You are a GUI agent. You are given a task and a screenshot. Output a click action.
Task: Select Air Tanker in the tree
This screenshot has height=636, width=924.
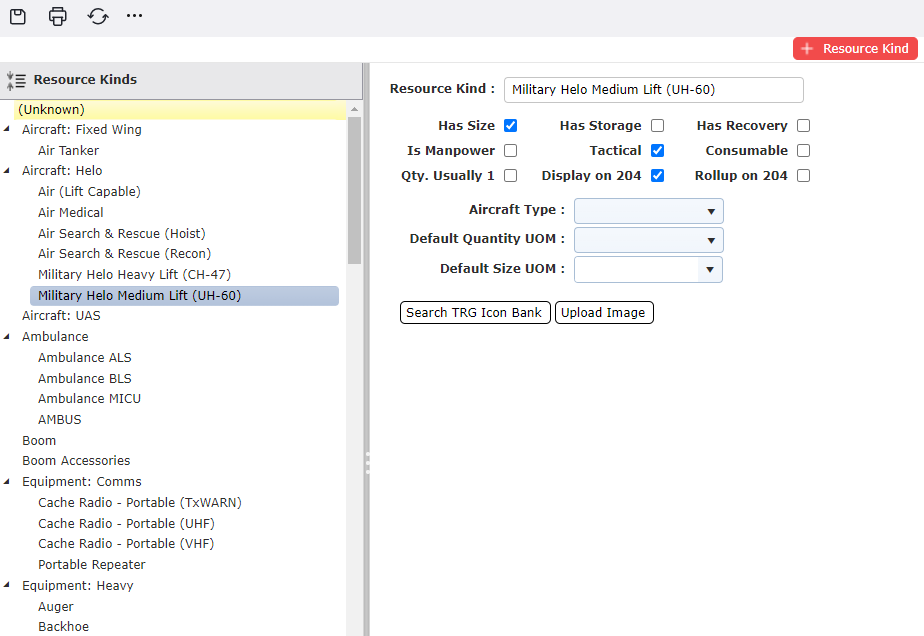pyautogui.click(x=68, y=150)
